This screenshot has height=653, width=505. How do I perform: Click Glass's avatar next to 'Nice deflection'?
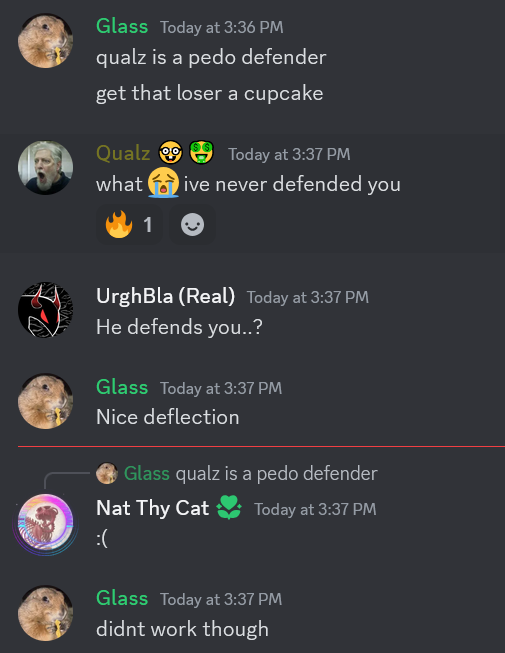45,401
